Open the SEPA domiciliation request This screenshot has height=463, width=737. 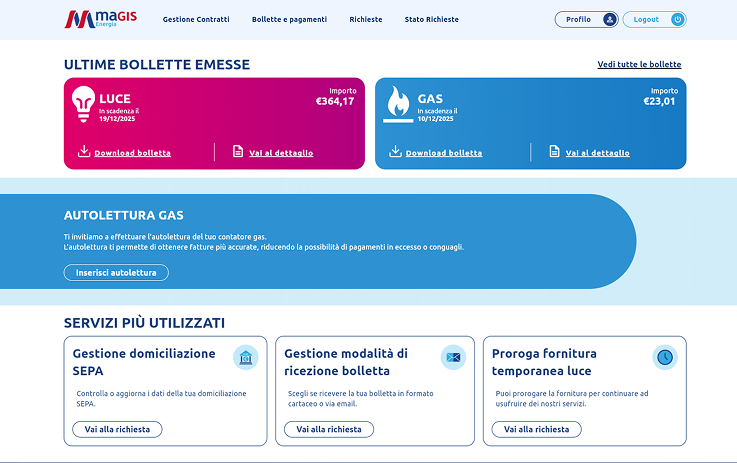point(117,429)
